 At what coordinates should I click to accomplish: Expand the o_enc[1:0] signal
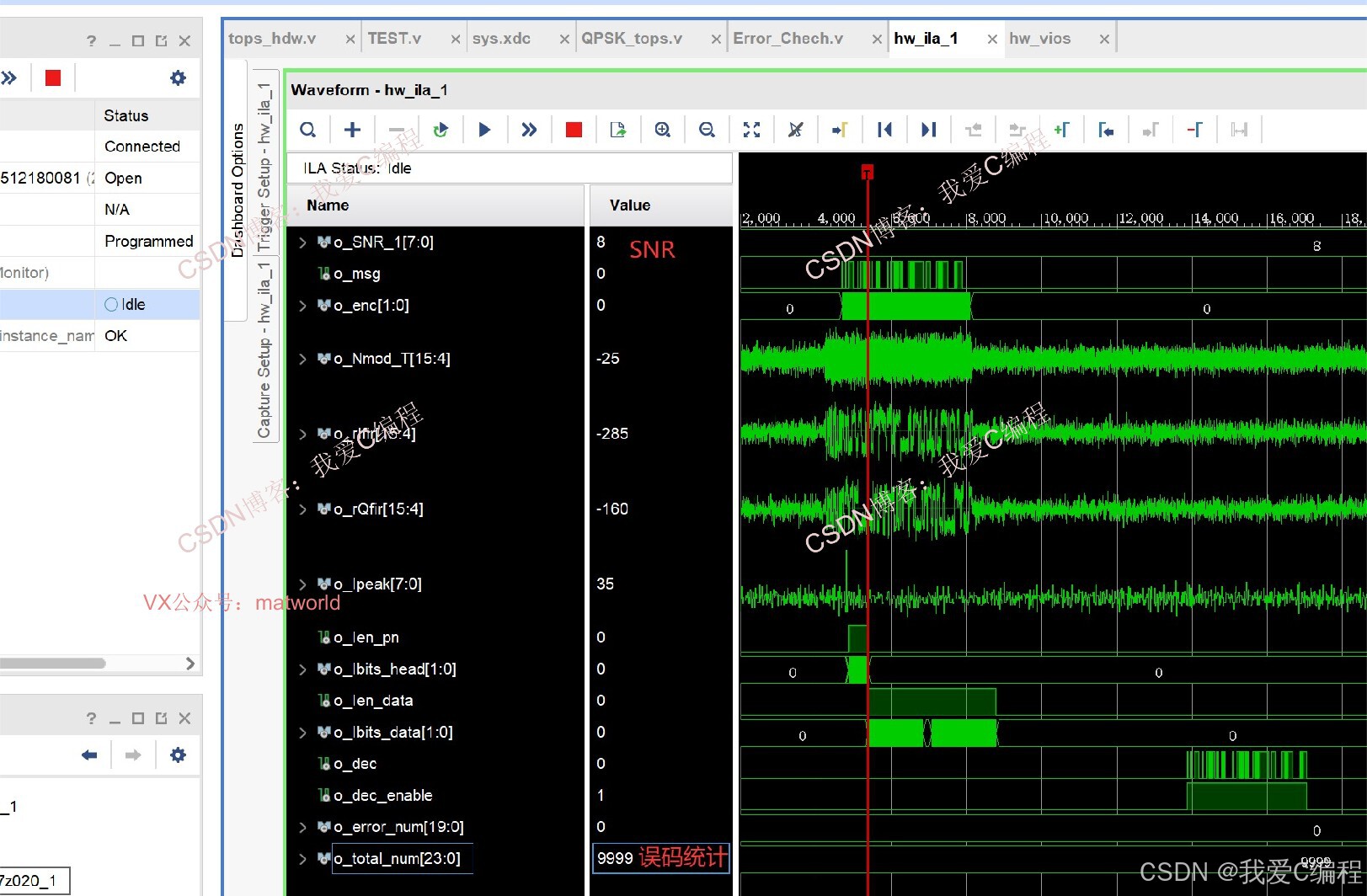(x=303, y=306)
